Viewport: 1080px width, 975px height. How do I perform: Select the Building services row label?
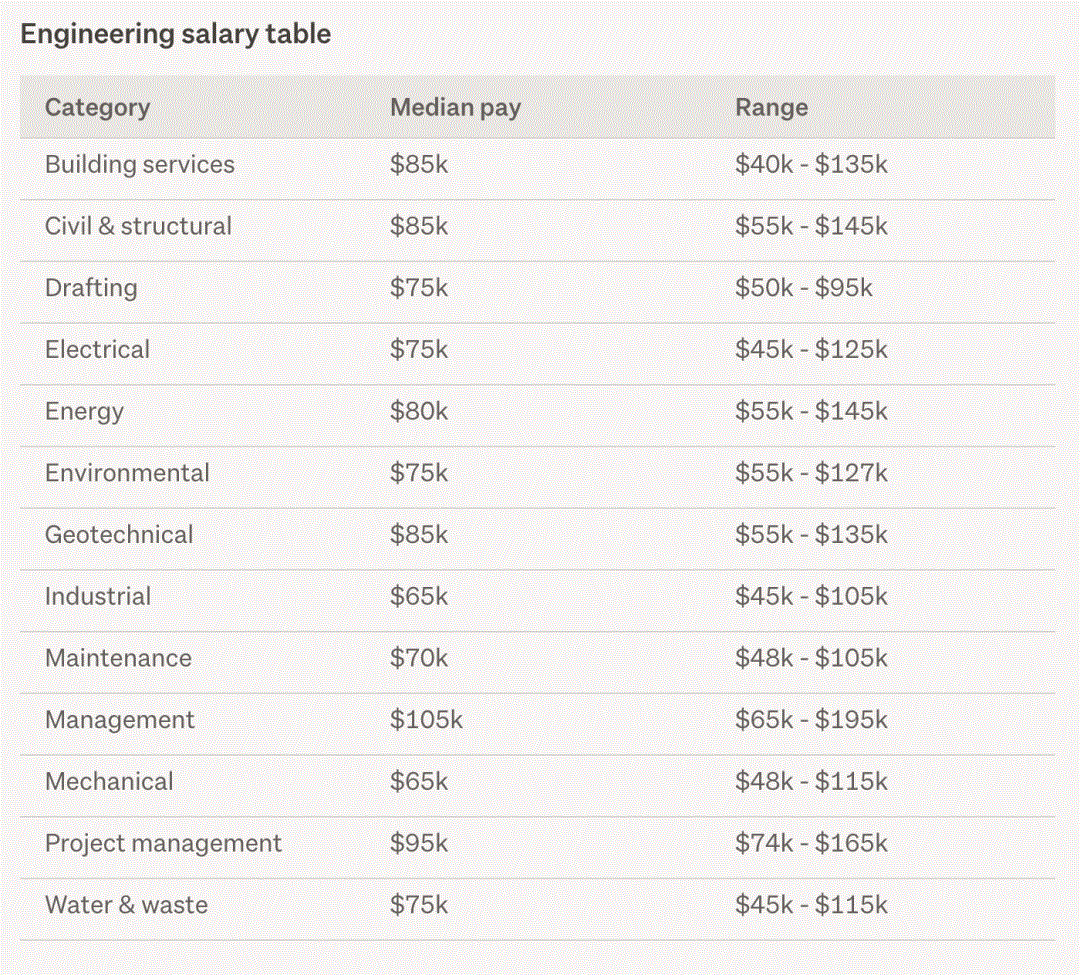[x=140, y=165]
